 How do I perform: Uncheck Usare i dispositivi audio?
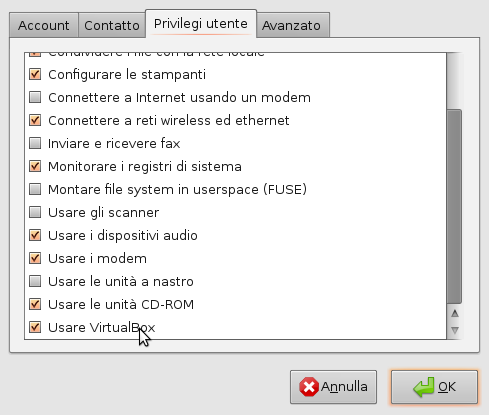35,235
